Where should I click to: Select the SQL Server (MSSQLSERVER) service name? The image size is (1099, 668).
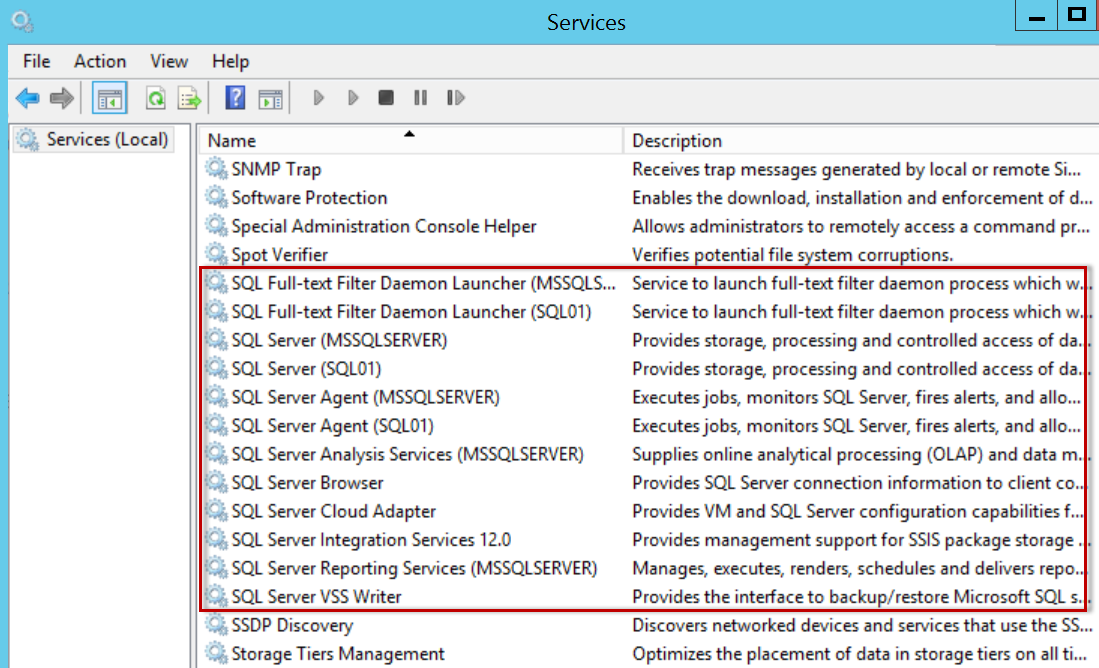tap(339, 340)
